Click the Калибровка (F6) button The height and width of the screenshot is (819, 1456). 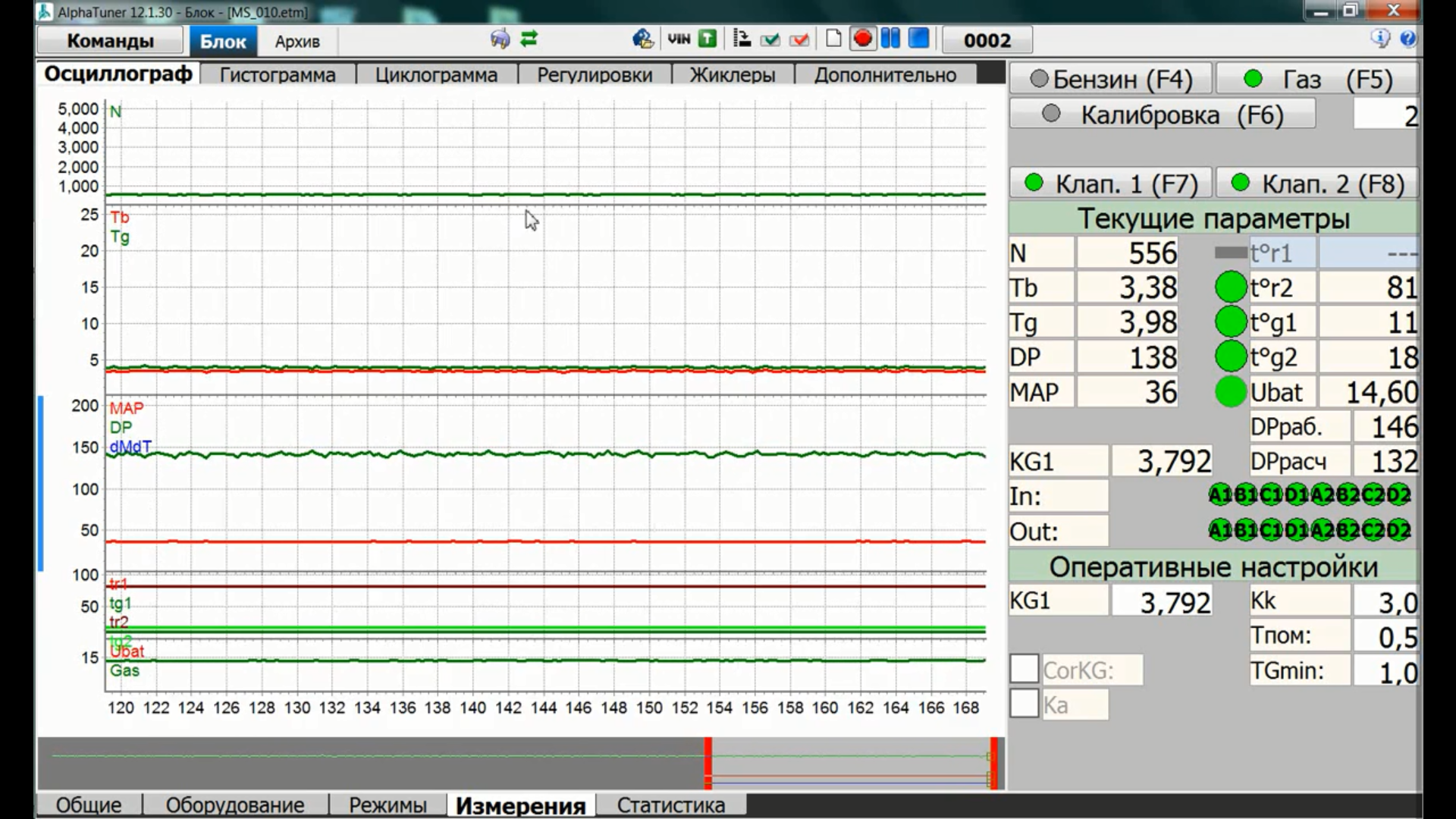(1163, 115)
